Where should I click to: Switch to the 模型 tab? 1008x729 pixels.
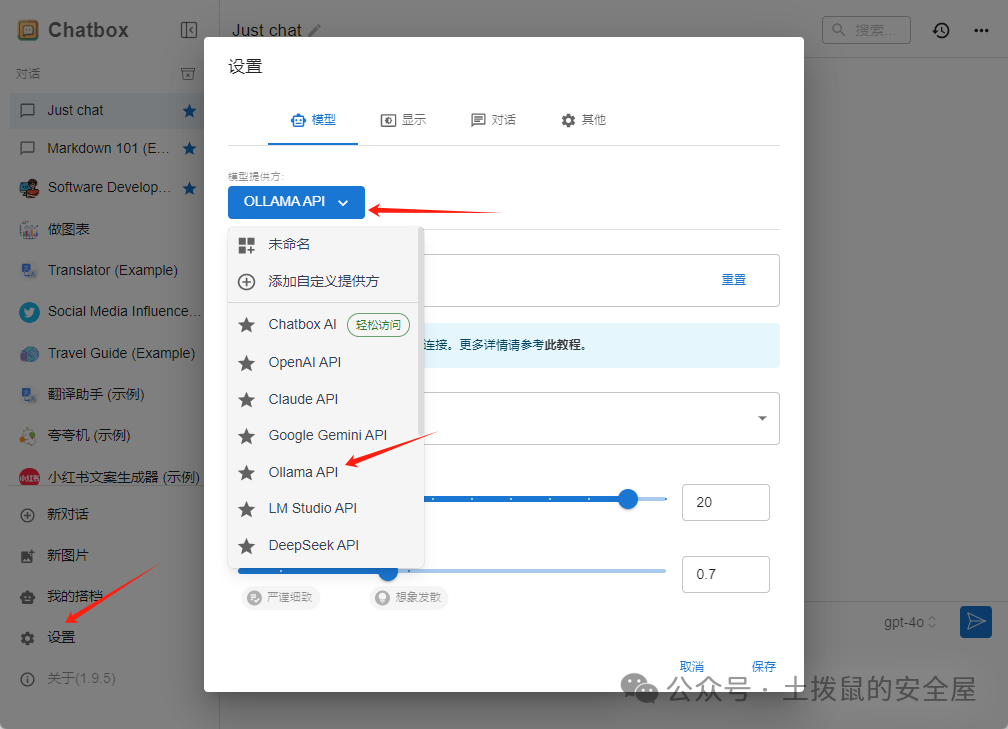click(313, 120)
